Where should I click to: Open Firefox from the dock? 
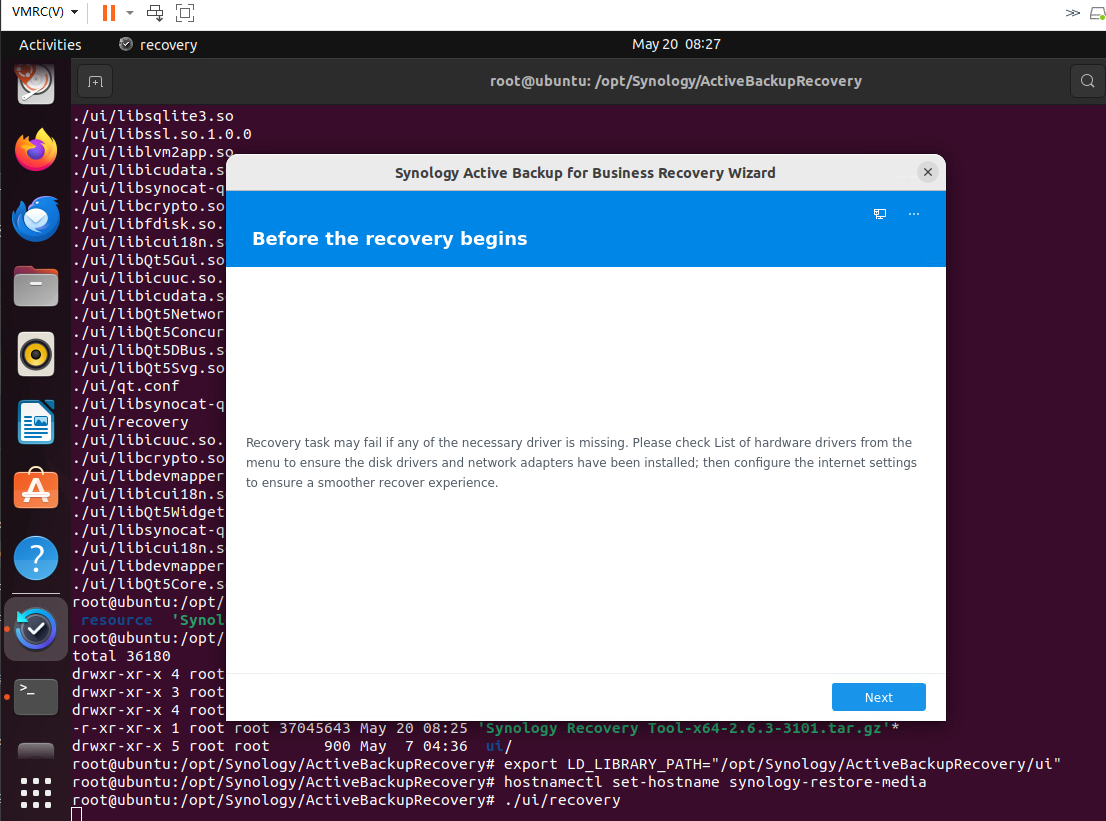point(35,150)
